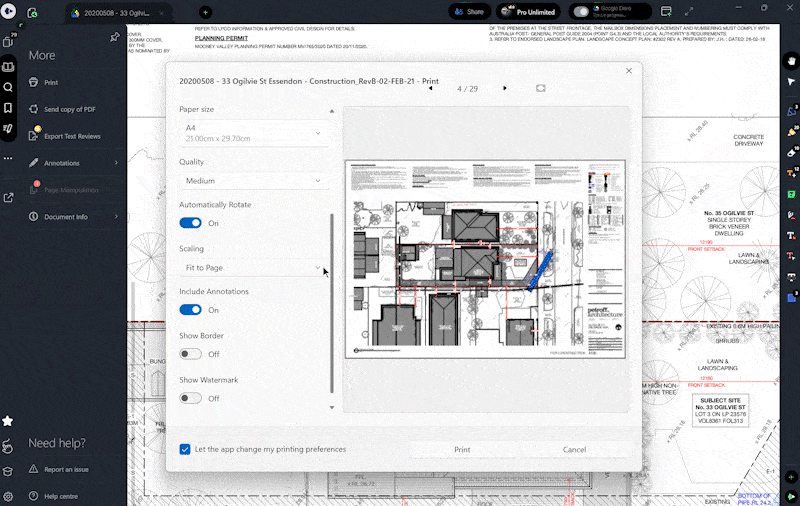Select the arrow pointer tool
Screen dimensions: 800x506
point(791,82)
